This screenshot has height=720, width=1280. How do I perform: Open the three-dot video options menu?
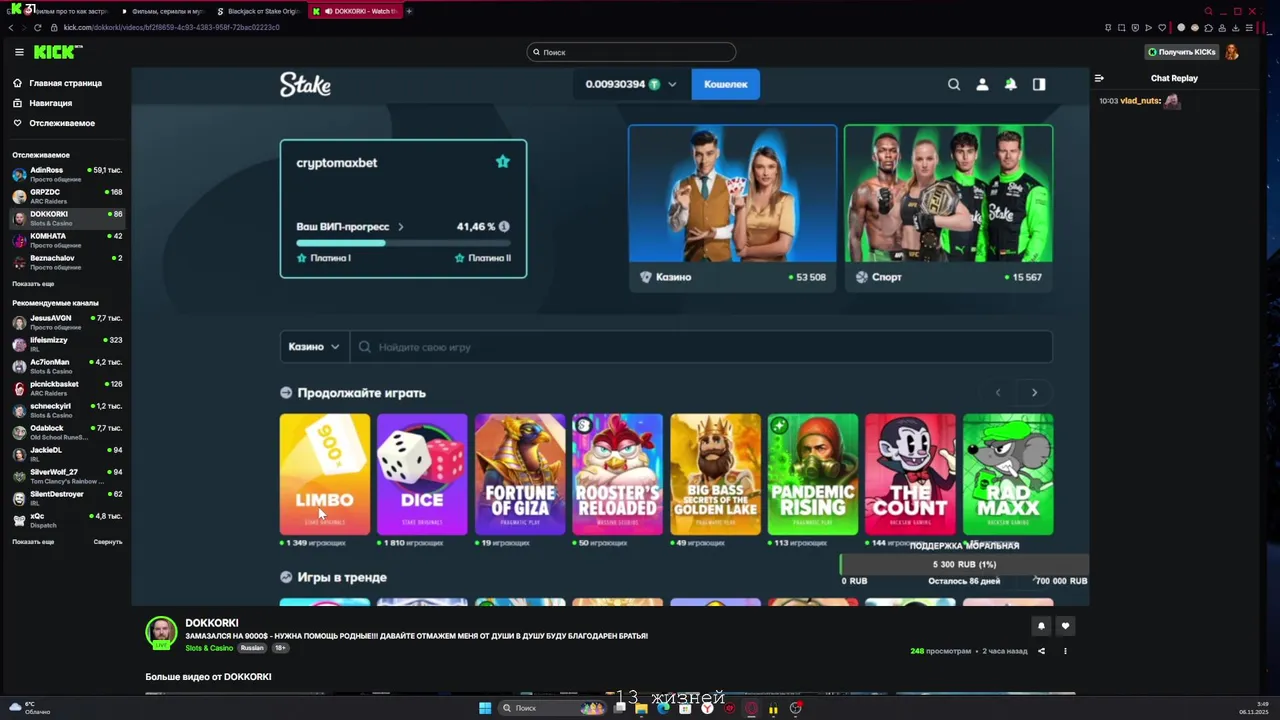tap(1065, 651)
